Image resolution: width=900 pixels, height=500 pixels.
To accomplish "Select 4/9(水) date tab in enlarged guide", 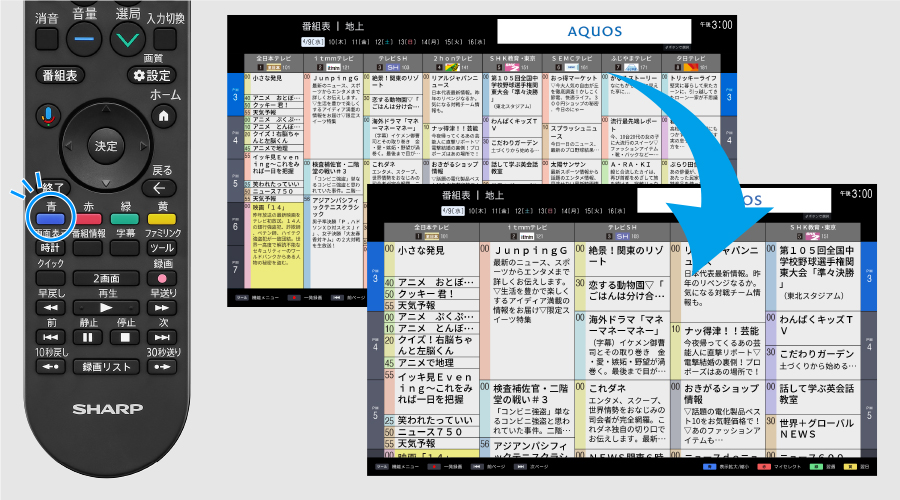I will (452, 211).
